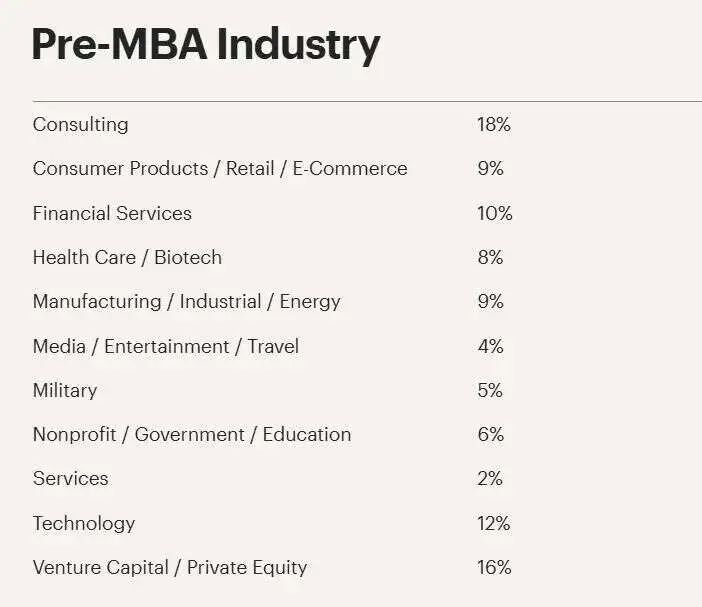Click the 4% value for Media
The image size is (702, 607).
(490, 346)
